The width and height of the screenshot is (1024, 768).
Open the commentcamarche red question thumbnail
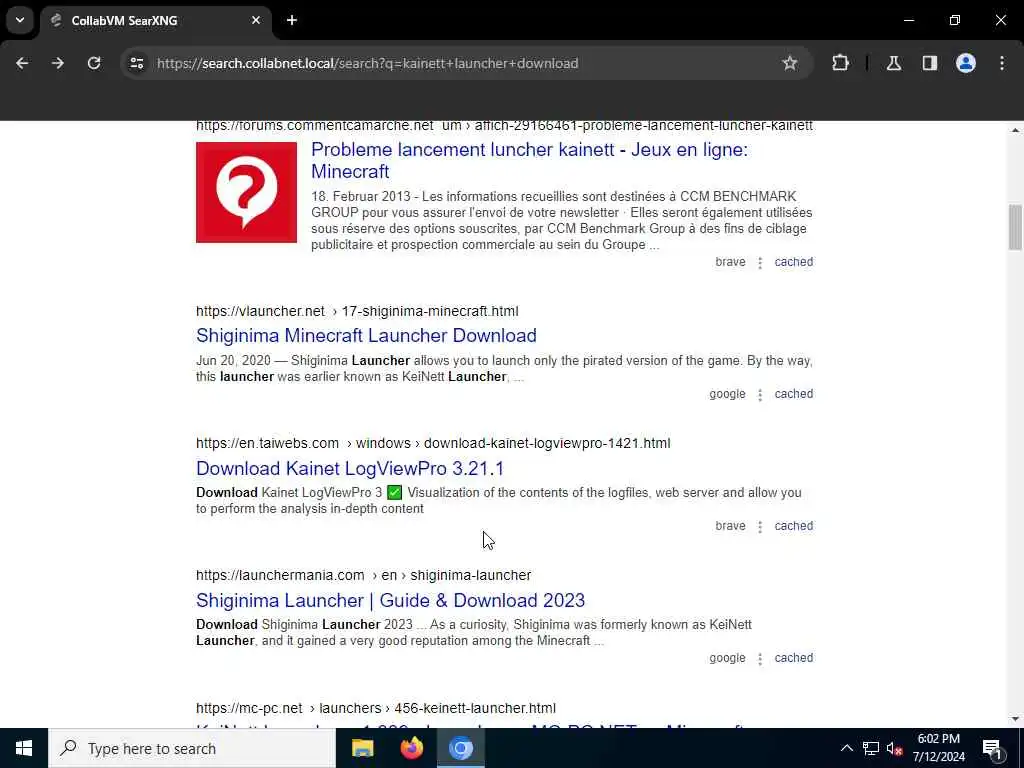tap(246, 192)
